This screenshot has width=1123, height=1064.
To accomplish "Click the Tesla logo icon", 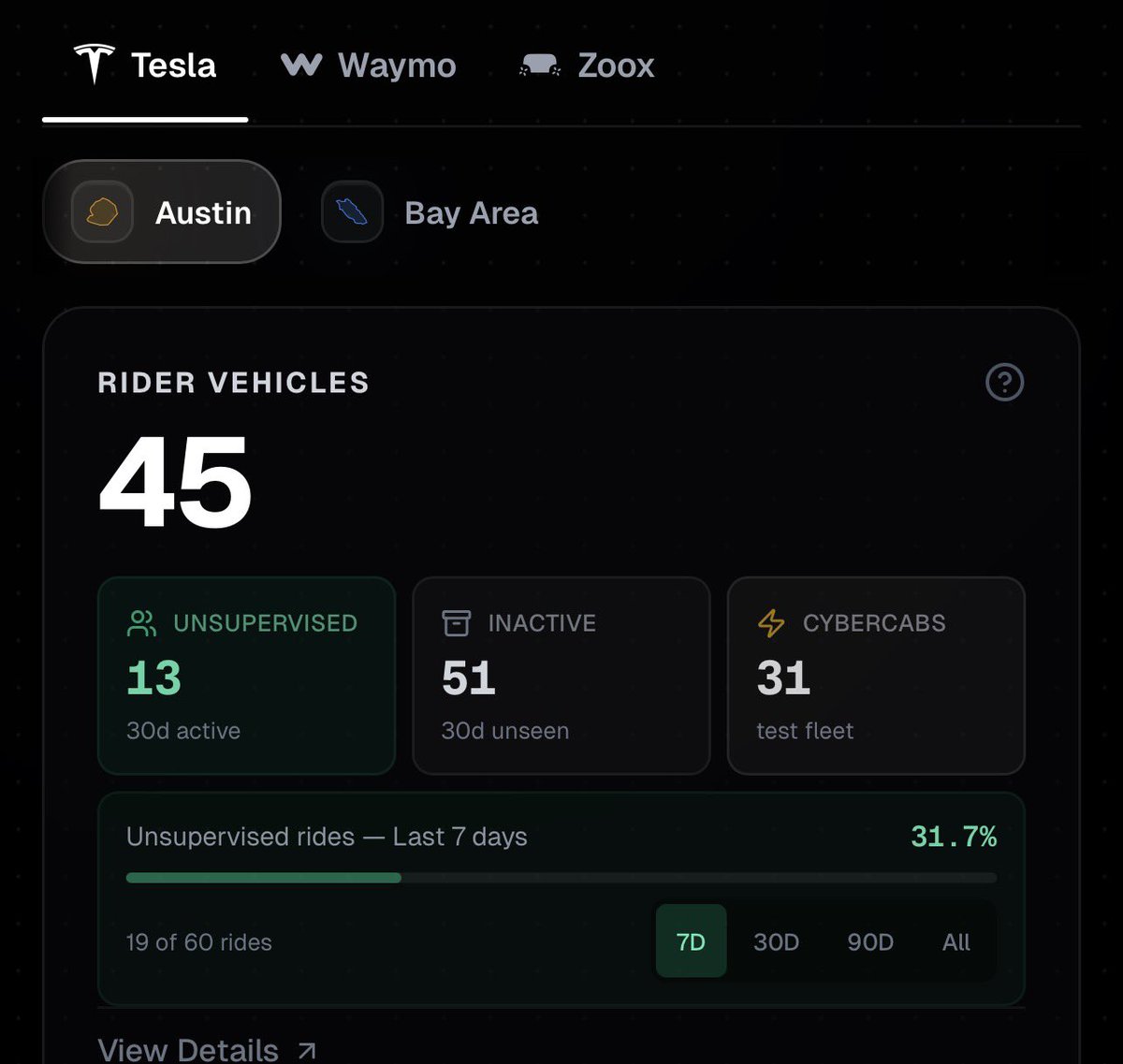I will click(x=95, y=64).
